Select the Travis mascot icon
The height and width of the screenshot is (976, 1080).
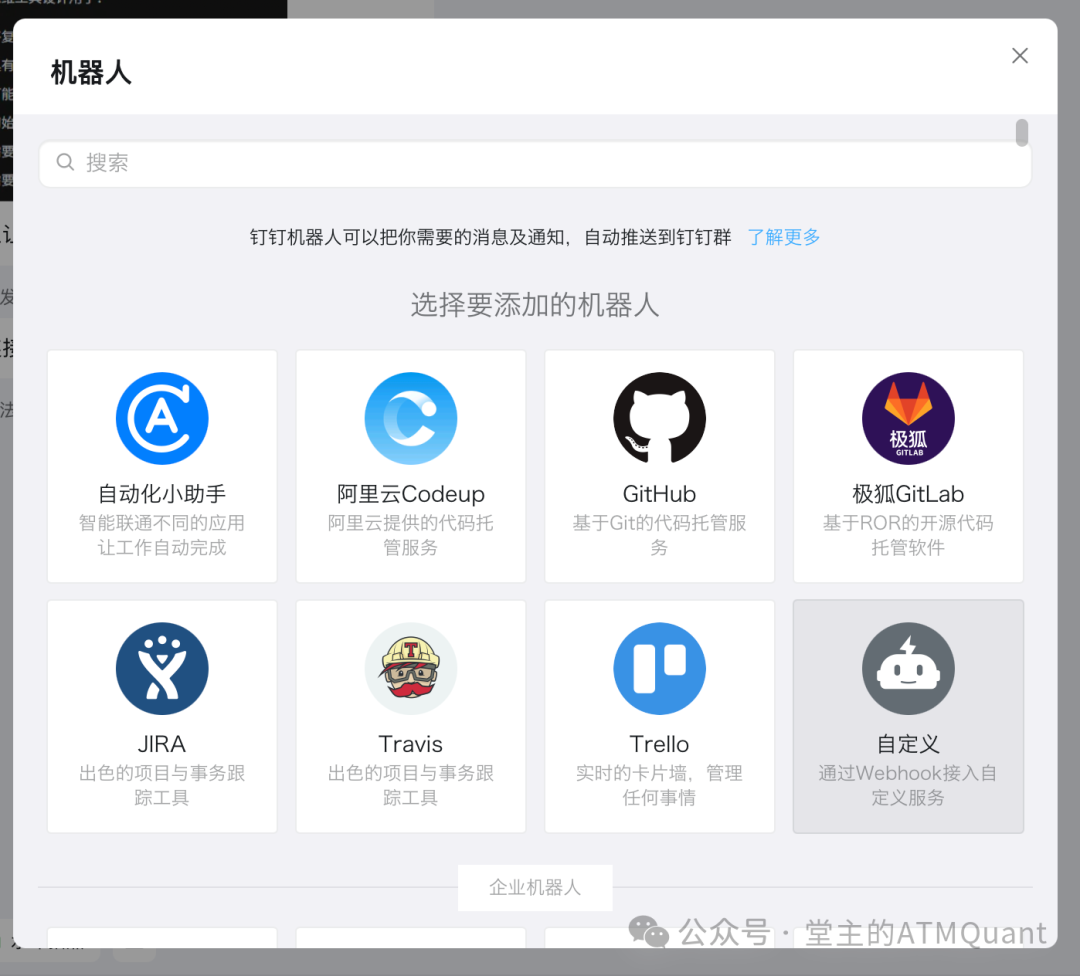point(411,668)
